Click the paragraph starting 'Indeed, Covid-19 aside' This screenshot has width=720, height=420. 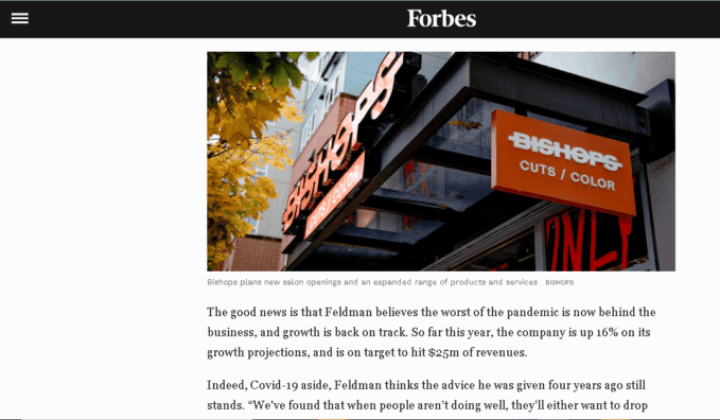click(427, 395)
